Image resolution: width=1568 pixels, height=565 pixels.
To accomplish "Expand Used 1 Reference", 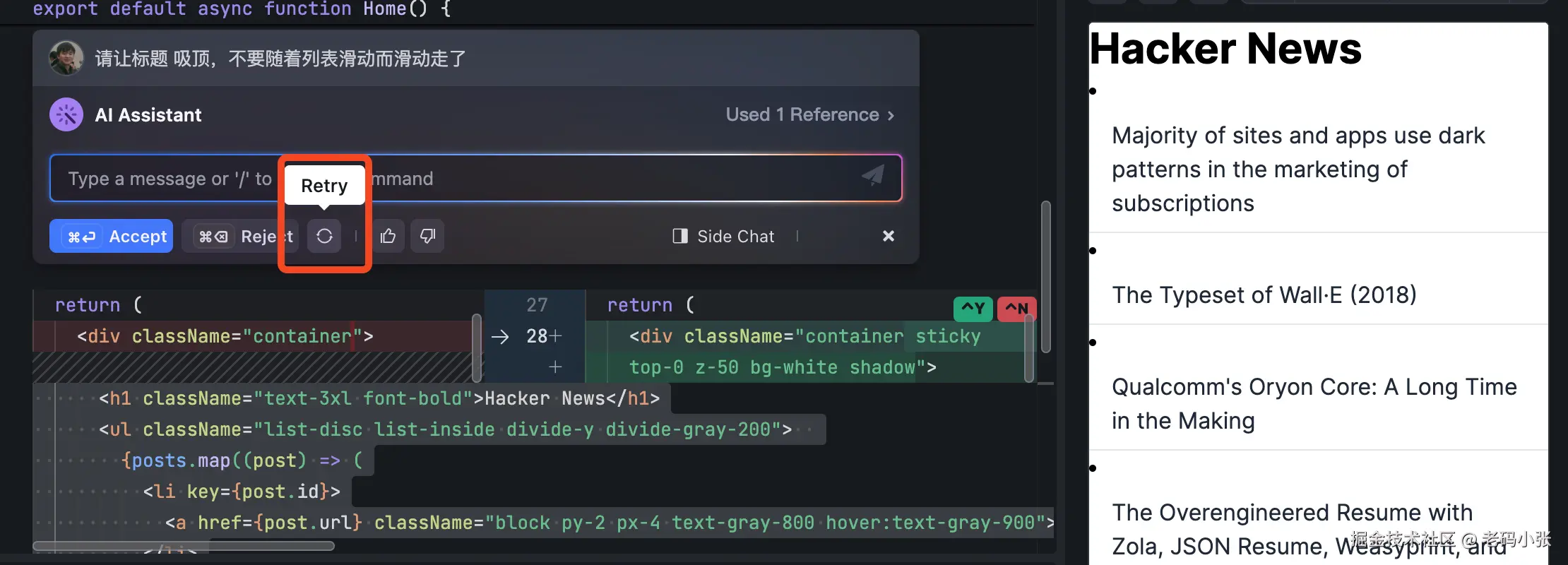I will pos(809,114).
